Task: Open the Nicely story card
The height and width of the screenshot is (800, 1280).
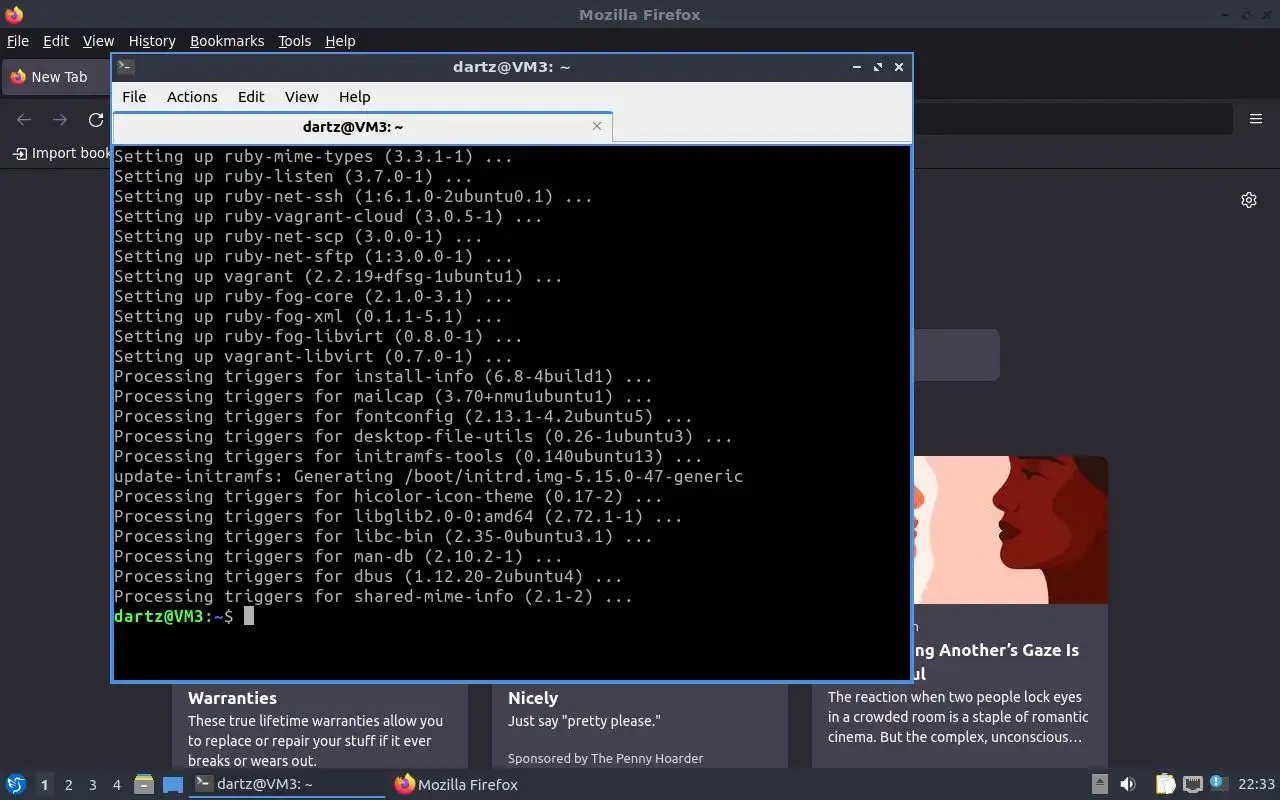Action: (640, 725)
